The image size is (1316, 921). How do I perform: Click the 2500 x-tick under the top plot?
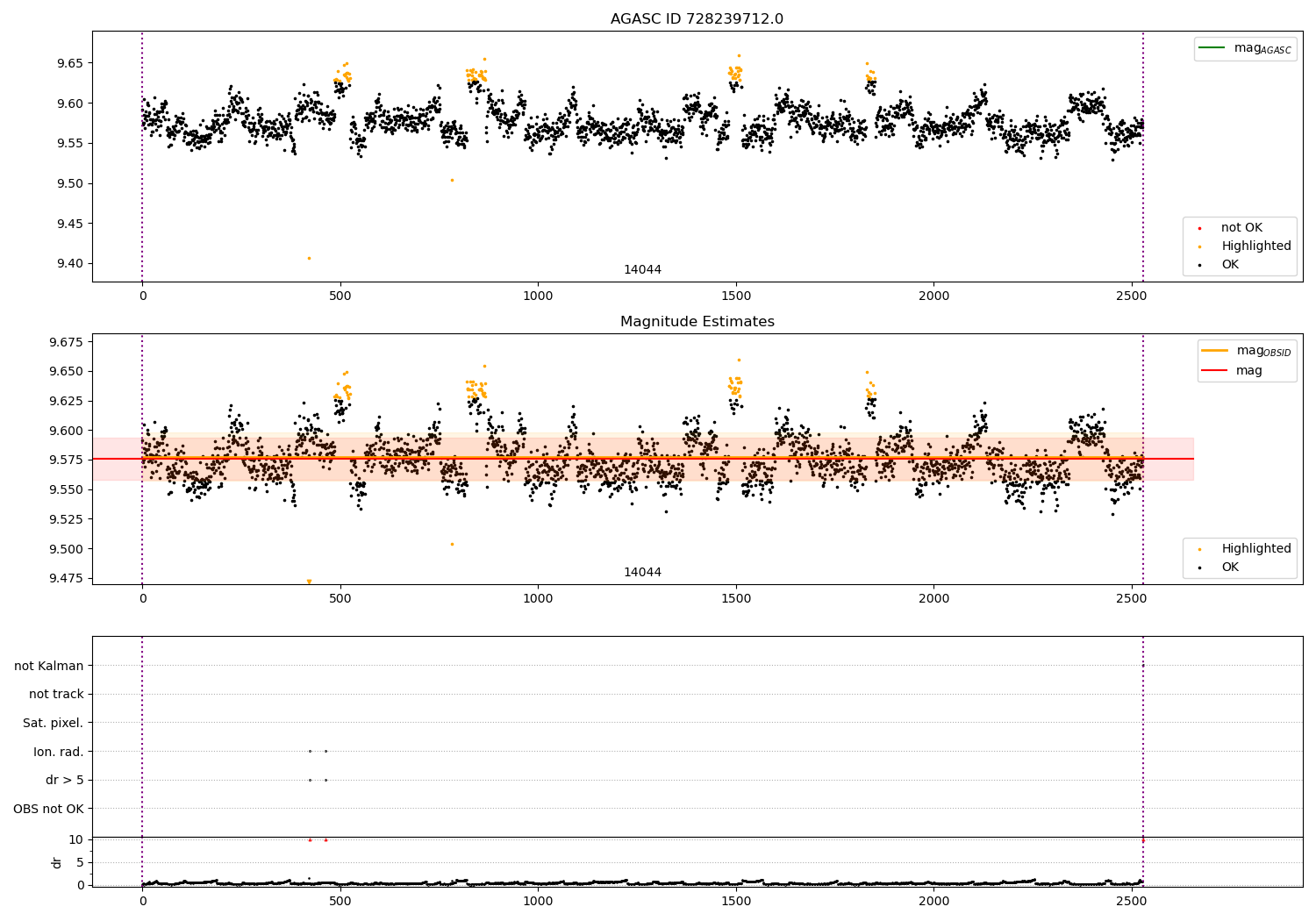[1132, 296]
